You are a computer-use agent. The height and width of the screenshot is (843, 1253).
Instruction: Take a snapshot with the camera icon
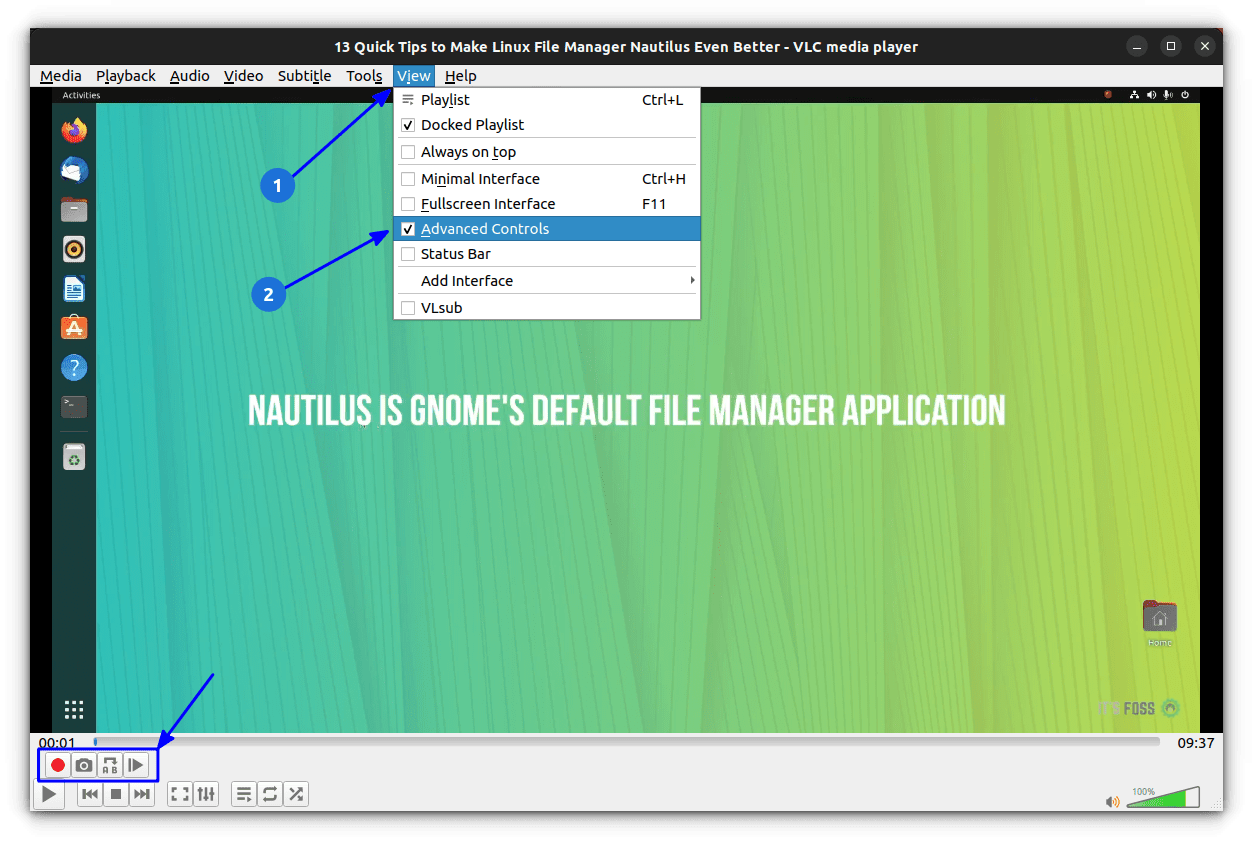(x=84, y=766)
